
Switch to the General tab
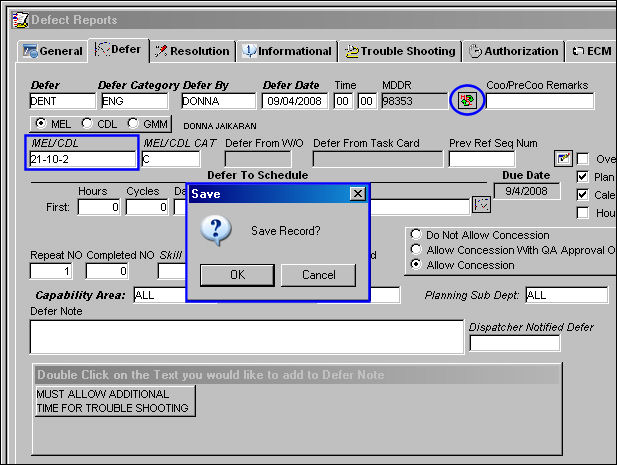coord(52,51)
